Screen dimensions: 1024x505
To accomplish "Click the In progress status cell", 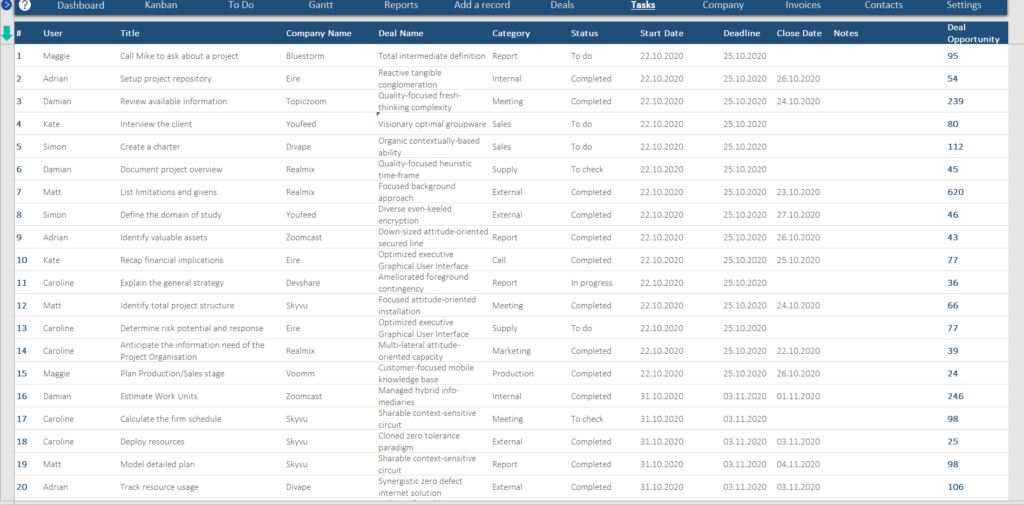I will [x=590, y=283].
